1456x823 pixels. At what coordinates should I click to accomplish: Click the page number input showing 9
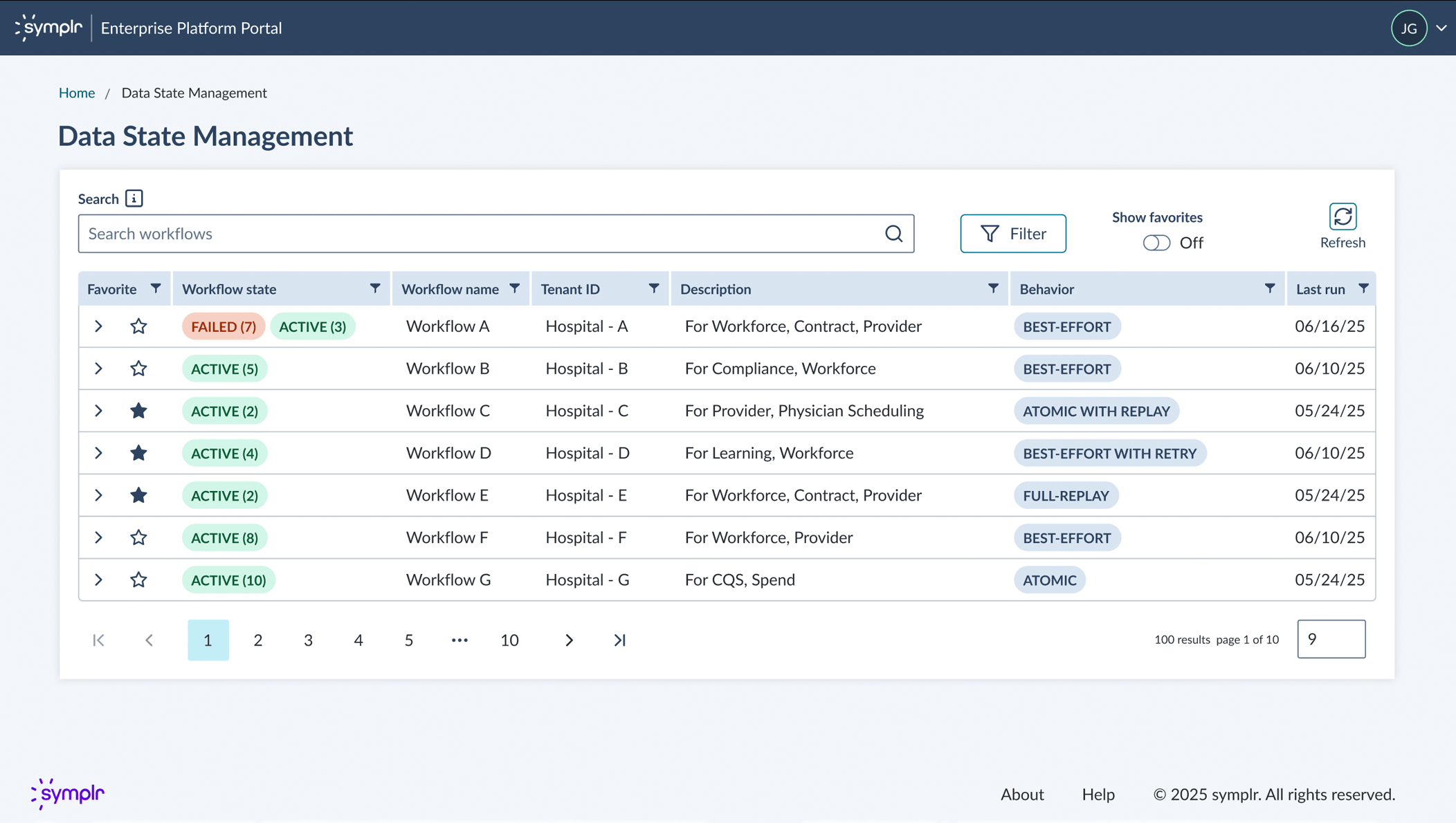click(x=1331, y=639)
